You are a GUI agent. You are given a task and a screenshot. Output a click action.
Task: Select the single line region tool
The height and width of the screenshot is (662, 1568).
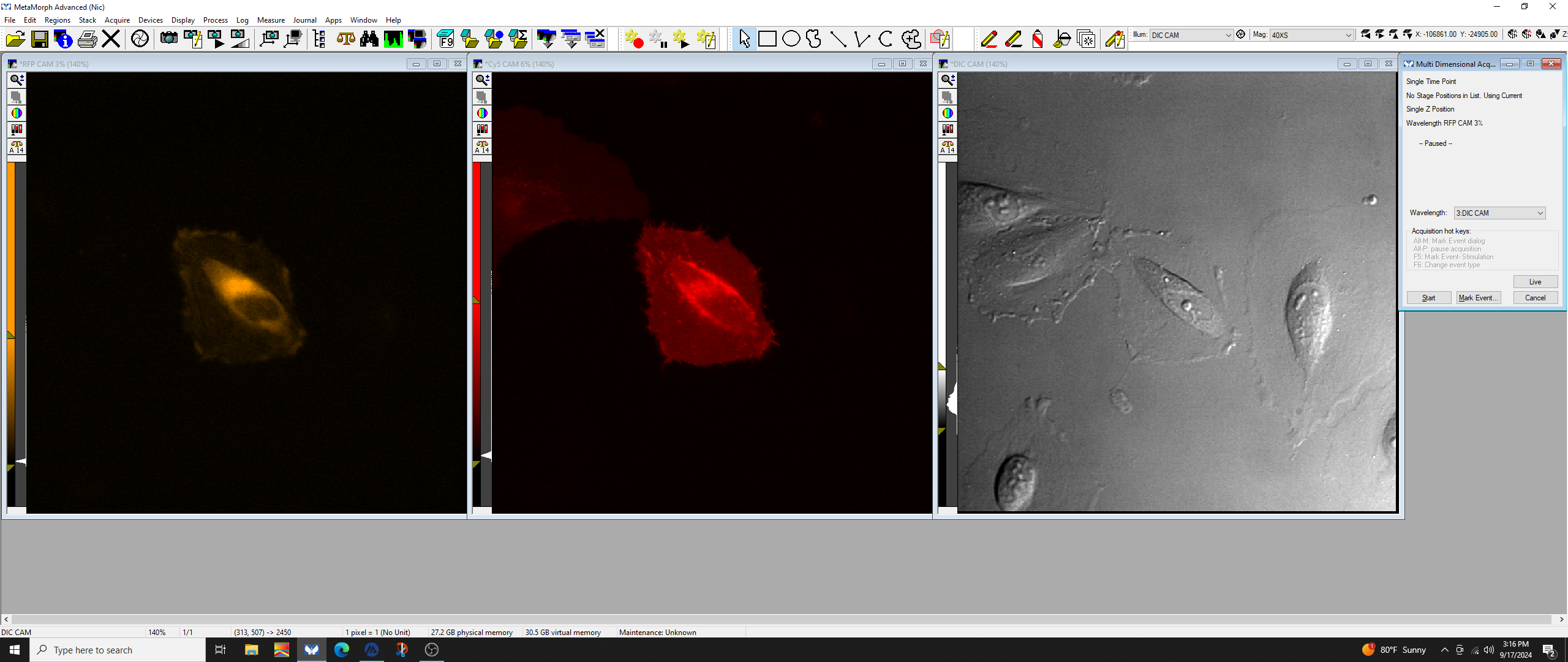coord(838,39)
